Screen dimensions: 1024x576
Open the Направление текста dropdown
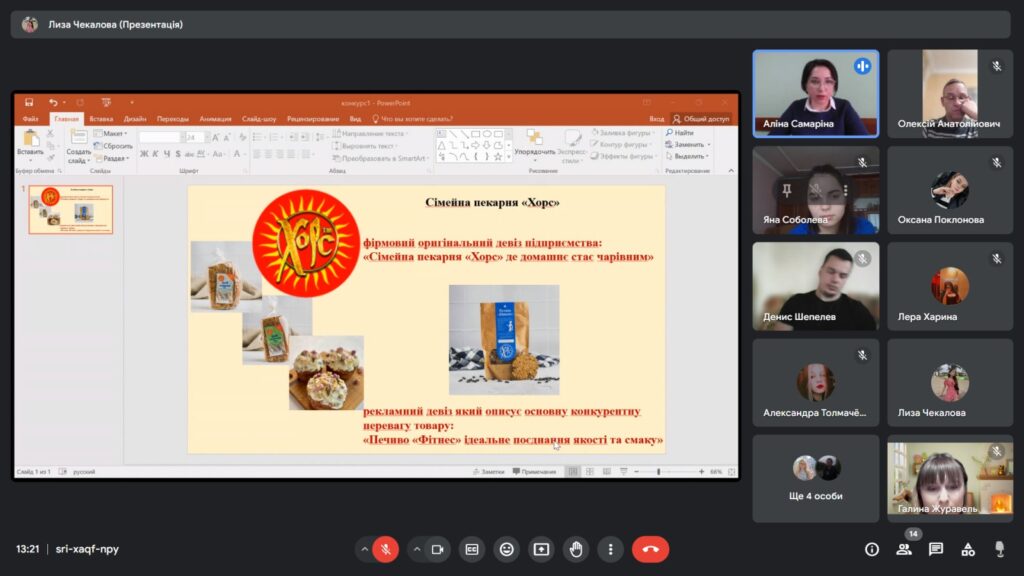(x=371, y=134)
